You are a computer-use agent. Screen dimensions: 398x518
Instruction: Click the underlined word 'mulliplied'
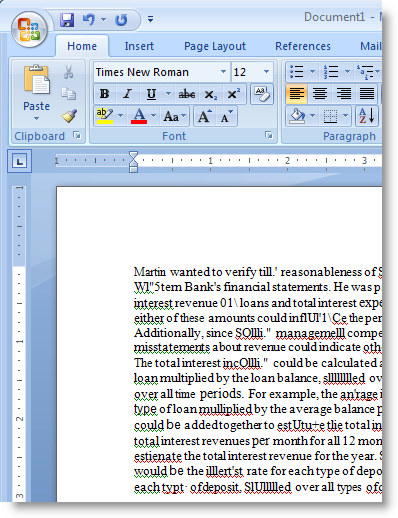tap(226, 409)
